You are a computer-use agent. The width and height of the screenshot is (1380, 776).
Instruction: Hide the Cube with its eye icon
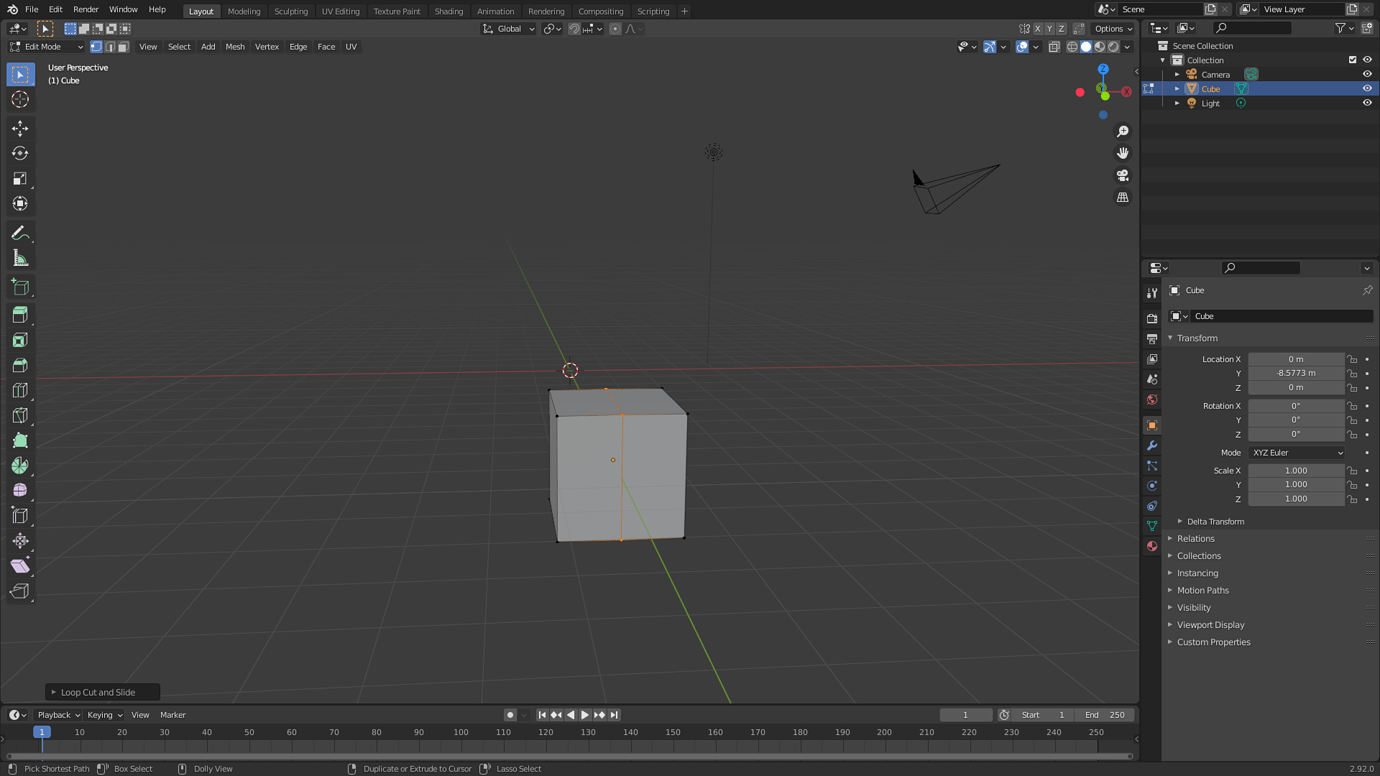(1367, 88)
